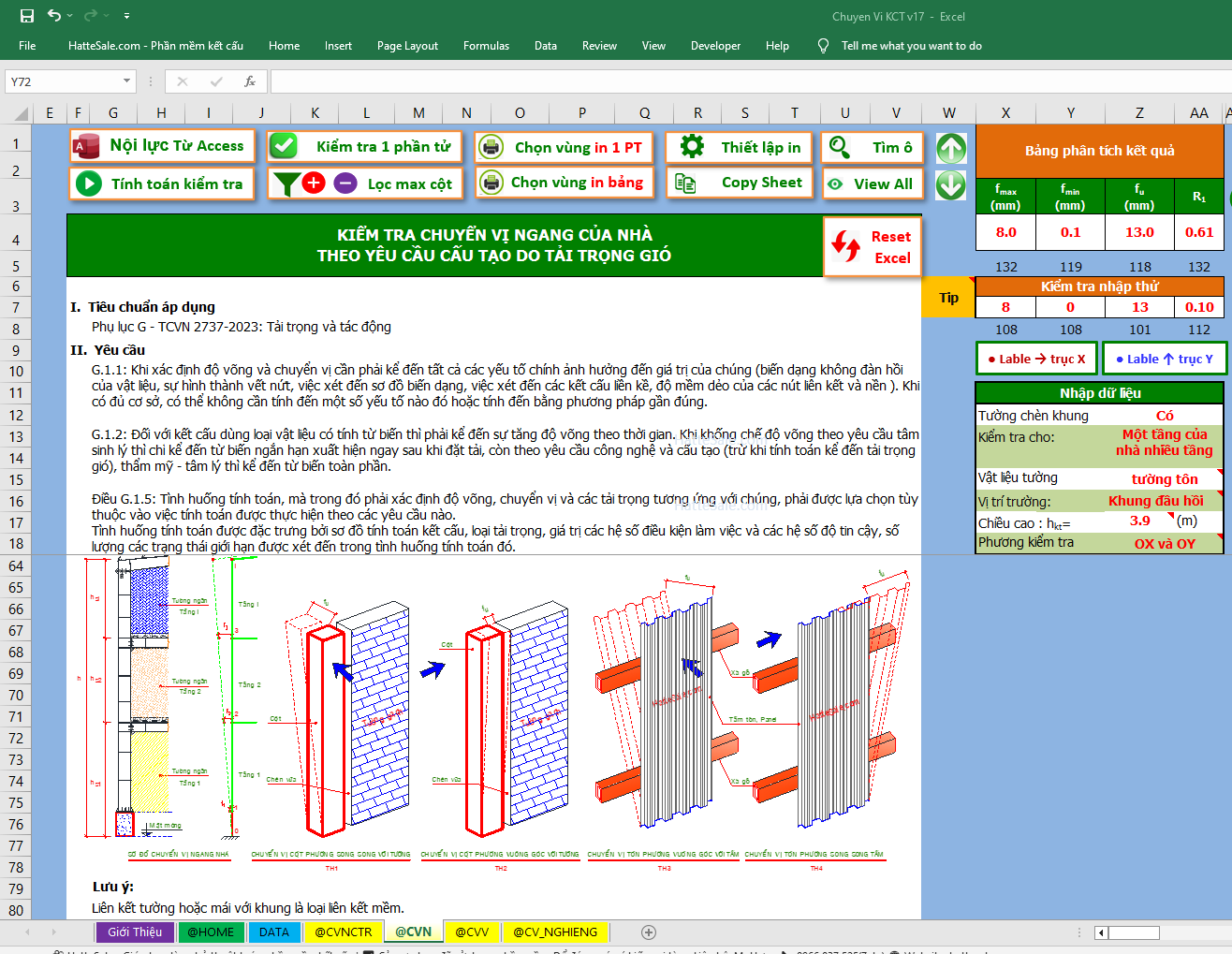Click the Save icon in title bar

(x=27, y=16)
